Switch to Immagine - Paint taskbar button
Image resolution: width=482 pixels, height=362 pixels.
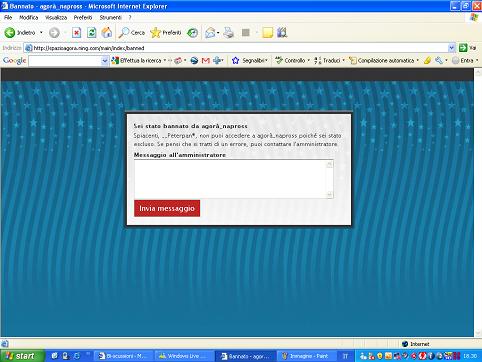pyautogui.click(x=306, y=356)
